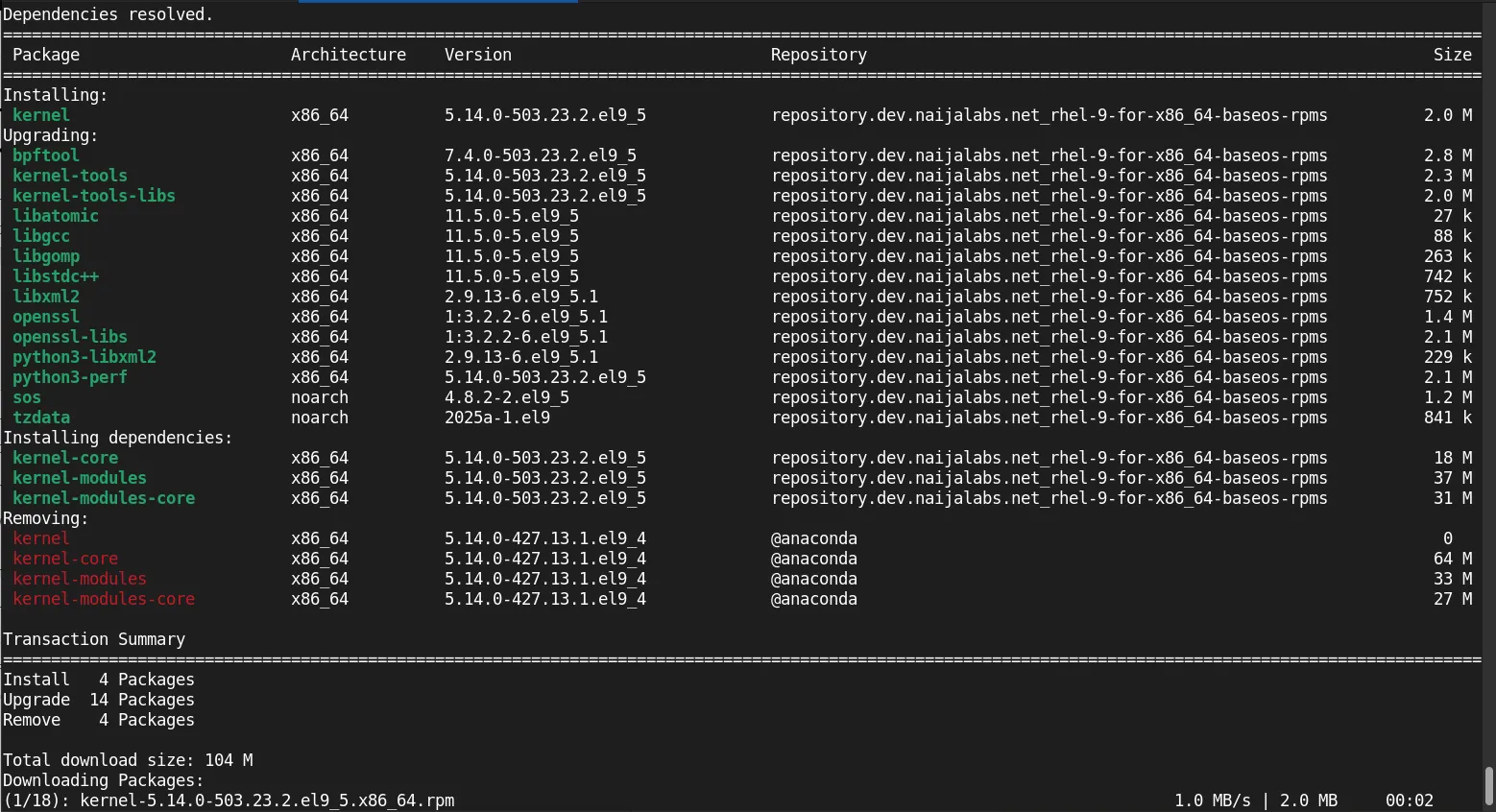1496x812 pixels.
Task: Select green 'kernel-modules' package name
Action: (80, 478)
